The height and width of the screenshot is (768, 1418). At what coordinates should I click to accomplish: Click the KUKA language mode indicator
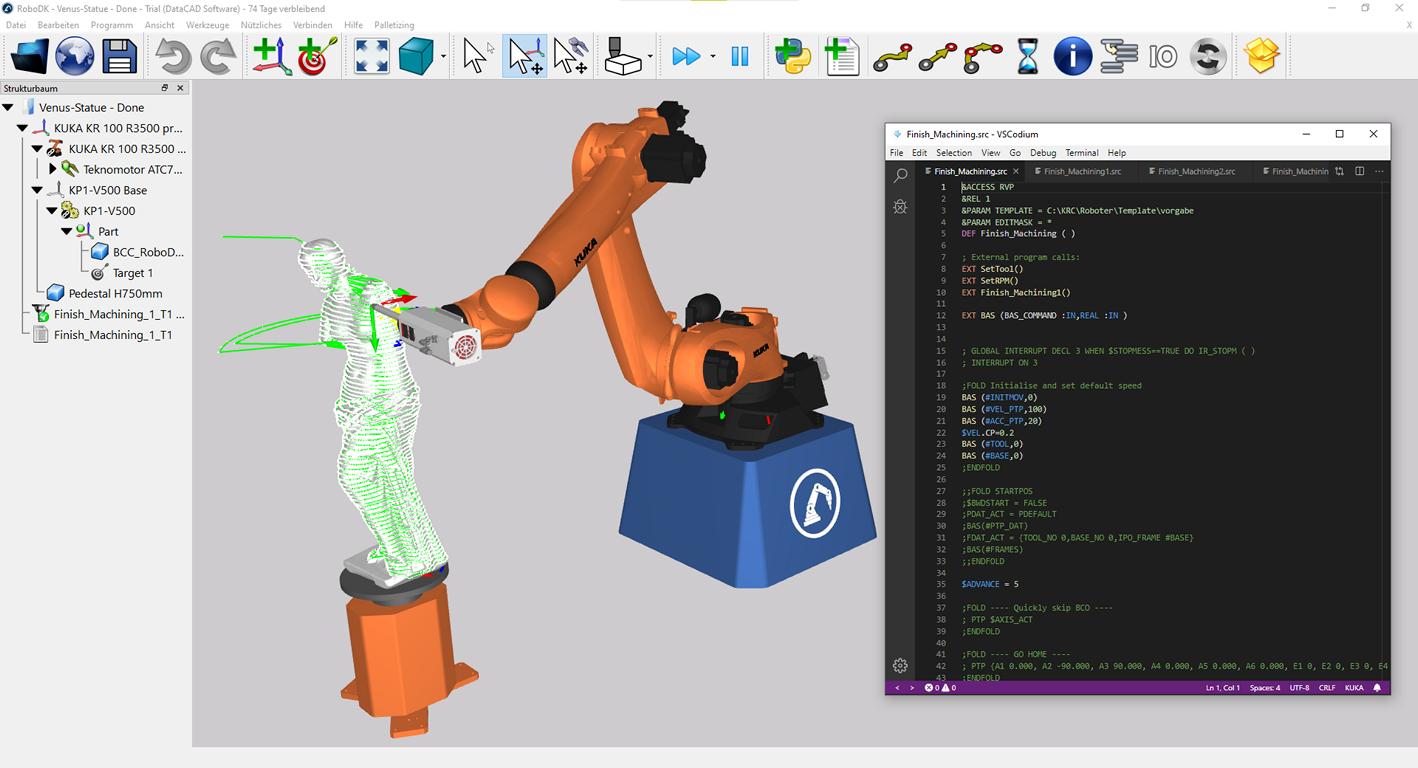pyautogui.click(x=1354, y=688)
